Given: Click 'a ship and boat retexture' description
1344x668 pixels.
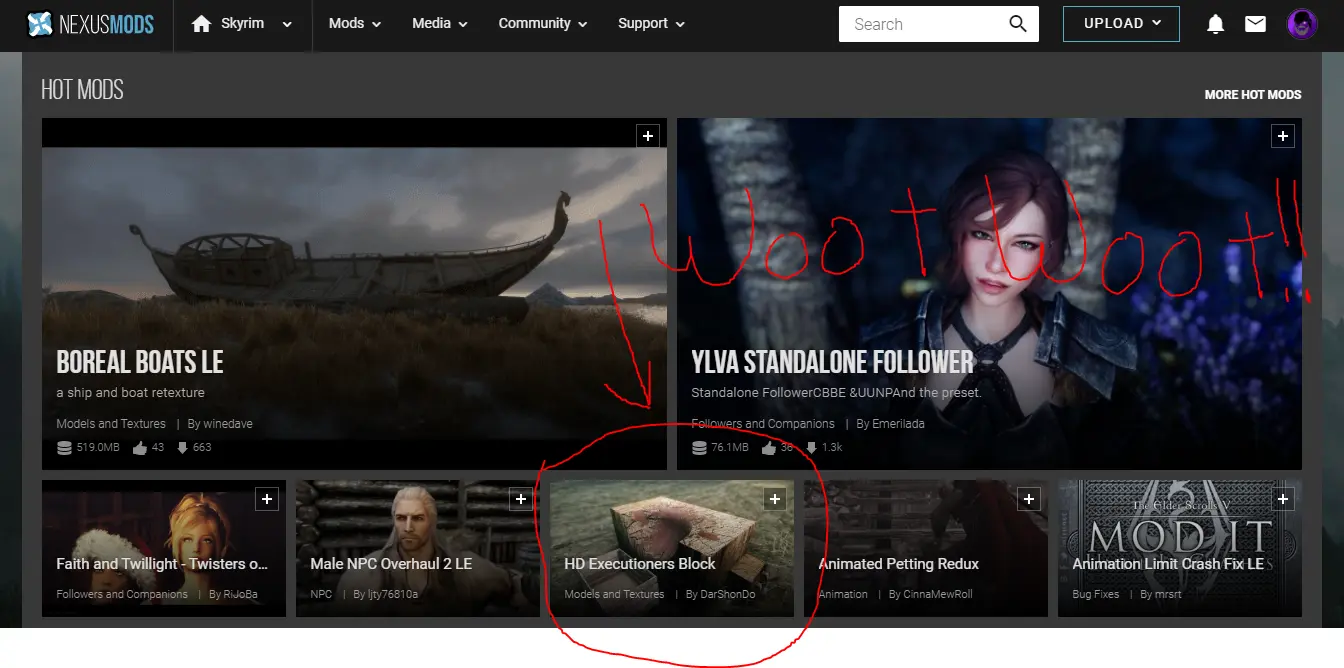Looking at the screenshot, I should tap(130, 393).
